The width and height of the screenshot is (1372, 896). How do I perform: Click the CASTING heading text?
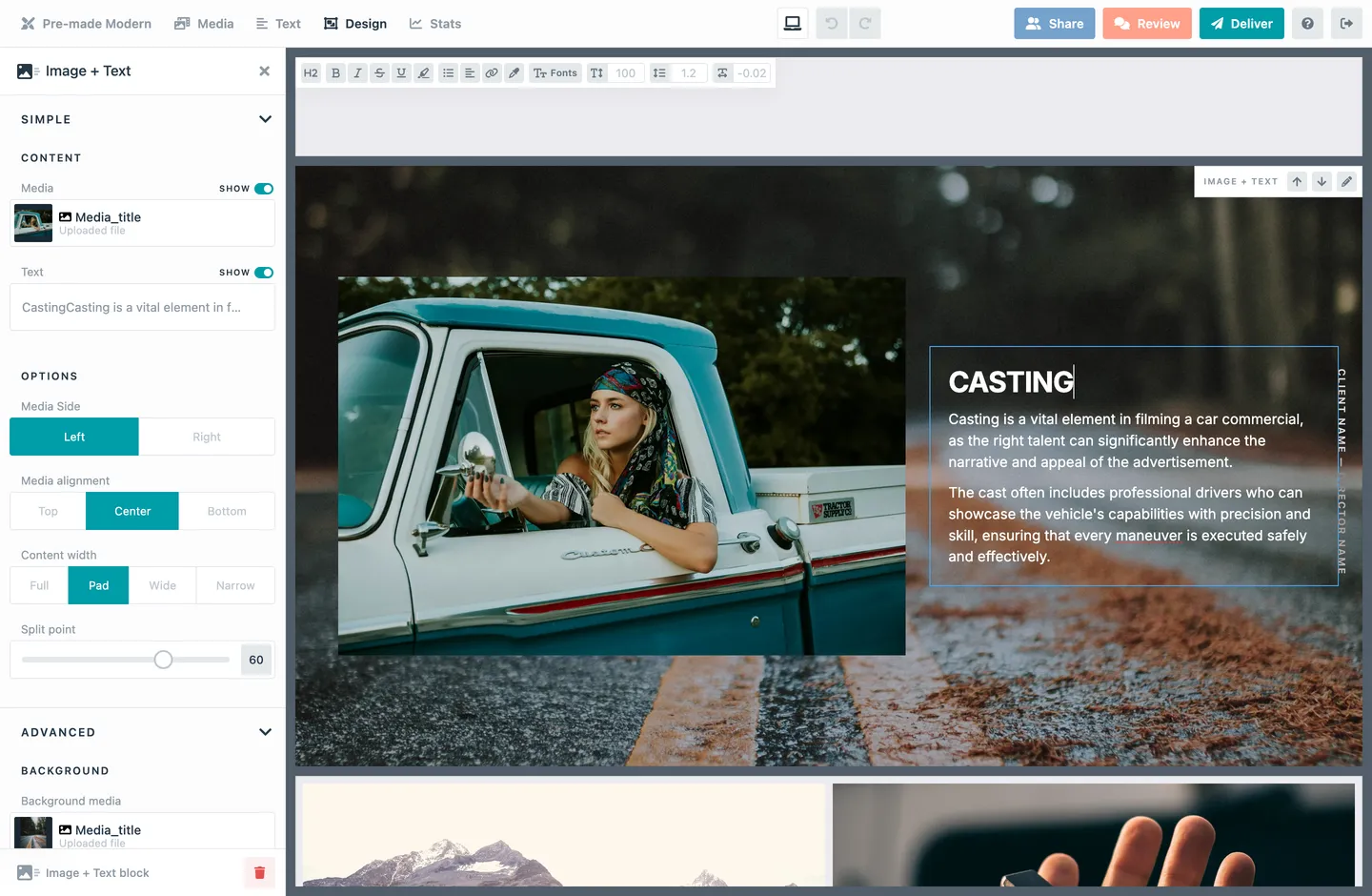click(1011, 382)
